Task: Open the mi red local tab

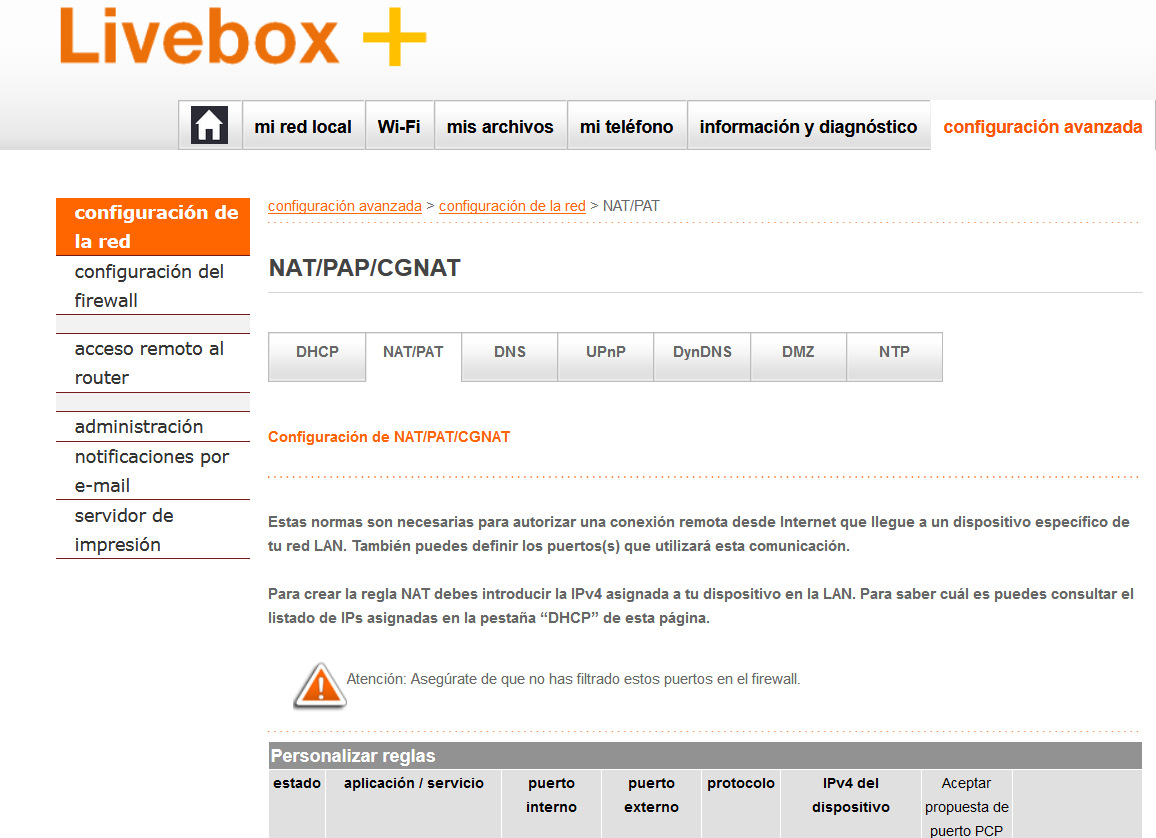Action: click(303, 127)
